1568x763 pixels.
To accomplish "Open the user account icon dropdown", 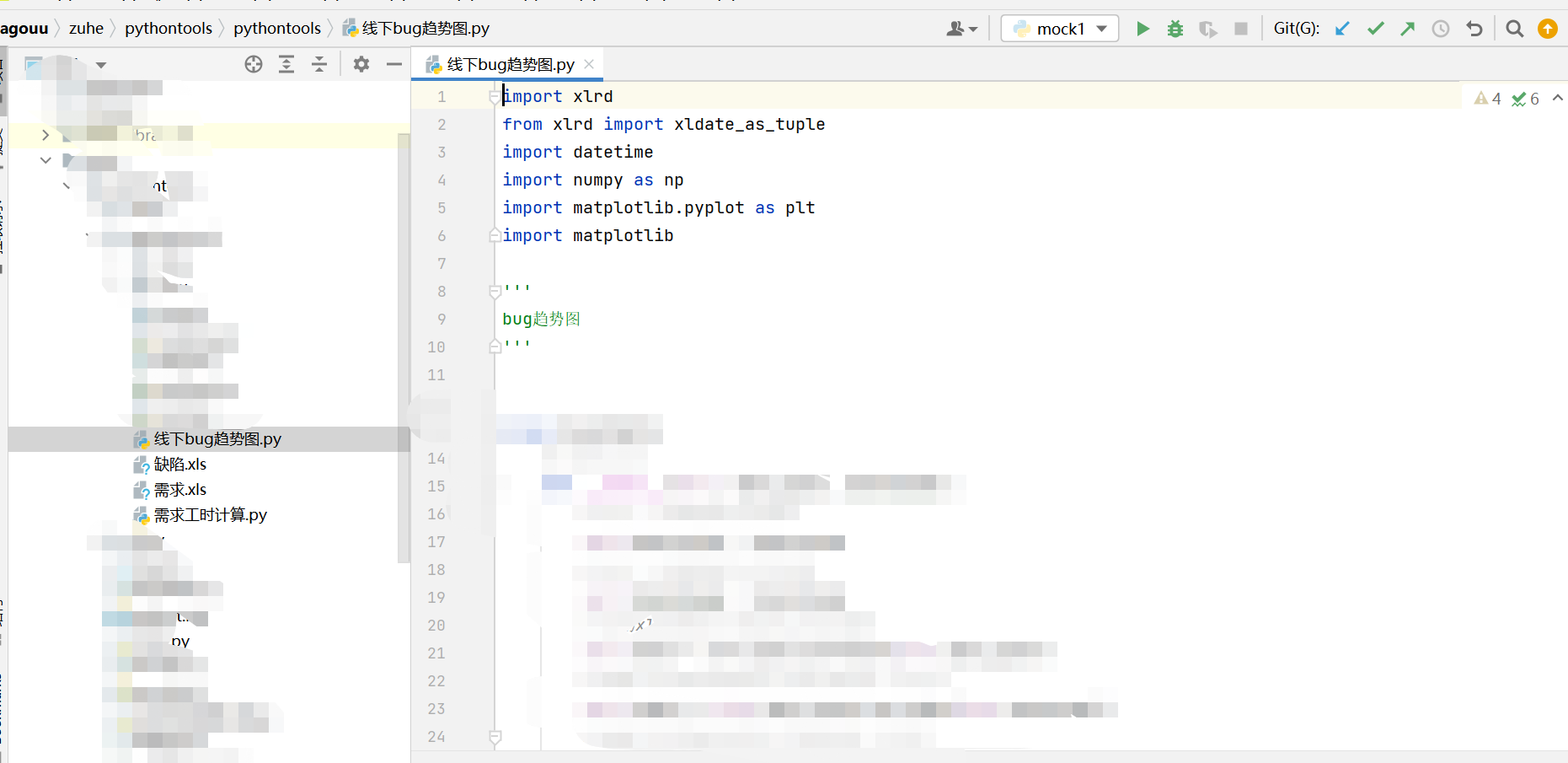I will 961,29.
